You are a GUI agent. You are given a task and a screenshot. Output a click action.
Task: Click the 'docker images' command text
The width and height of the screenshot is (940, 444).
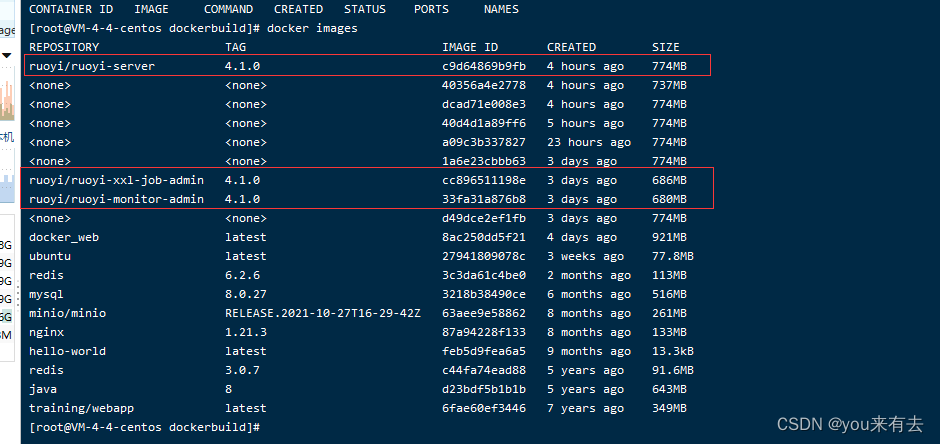pos(312,28)
